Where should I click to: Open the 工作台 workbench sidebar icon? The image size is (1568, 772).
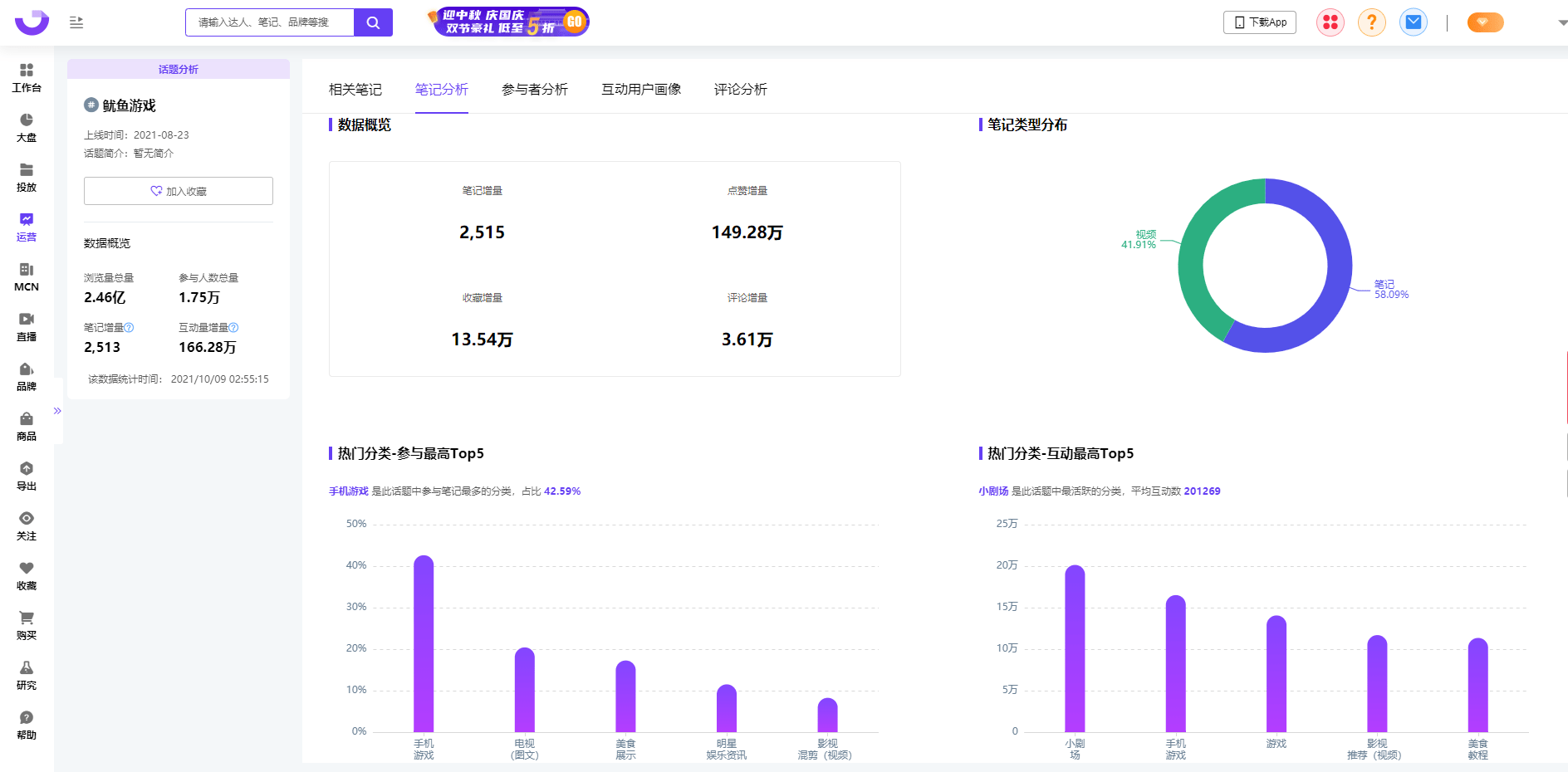(x=27, y=77)
